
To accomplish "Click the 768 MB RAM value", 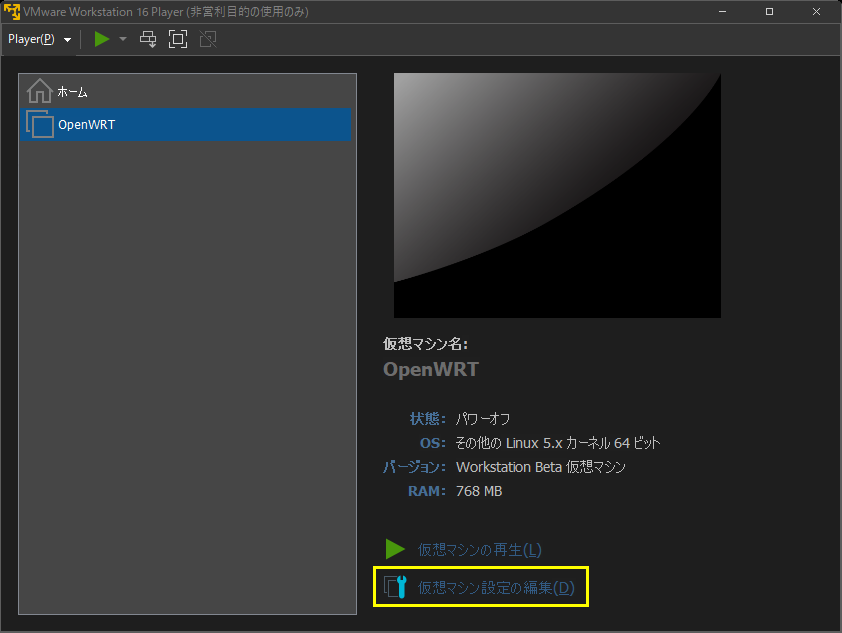I will [x=478, y=491].
